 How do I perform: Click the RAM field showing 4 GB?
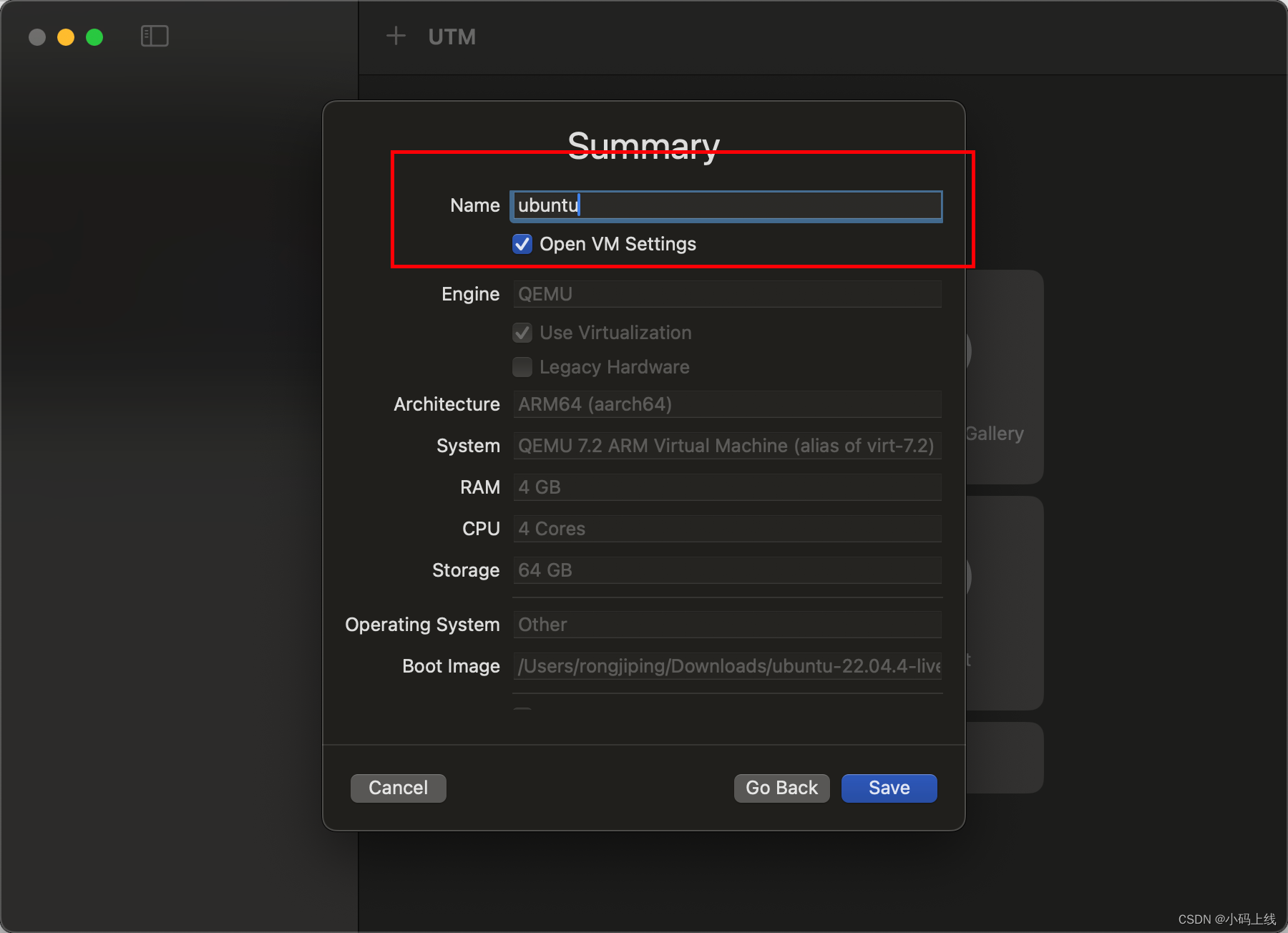(727, 487)
